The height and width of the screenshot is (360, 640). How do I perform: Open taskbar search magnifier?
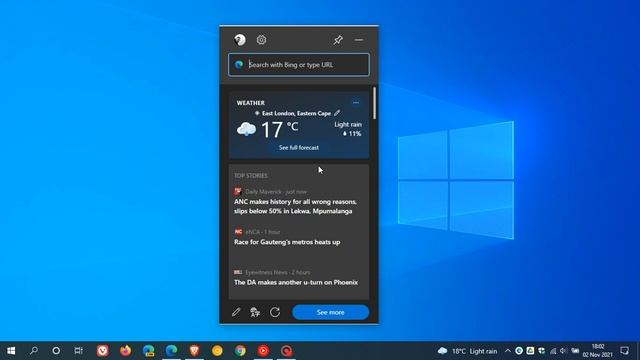pyautogui.click(x=34, y=351)
